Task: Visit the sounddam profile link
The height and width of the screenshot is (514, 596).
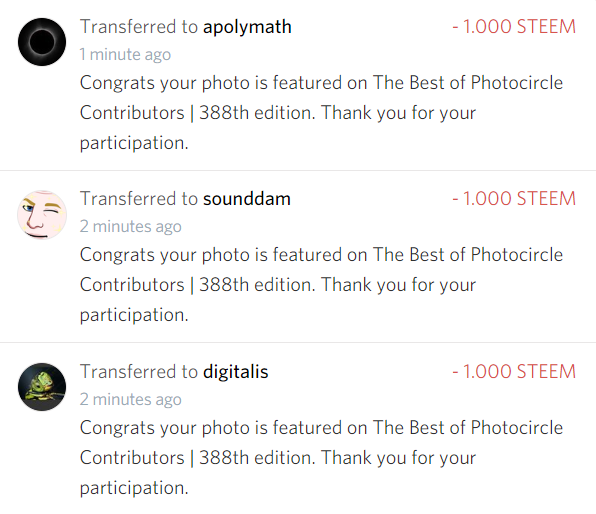Action: pyautogui.click(x=247, y=199)
